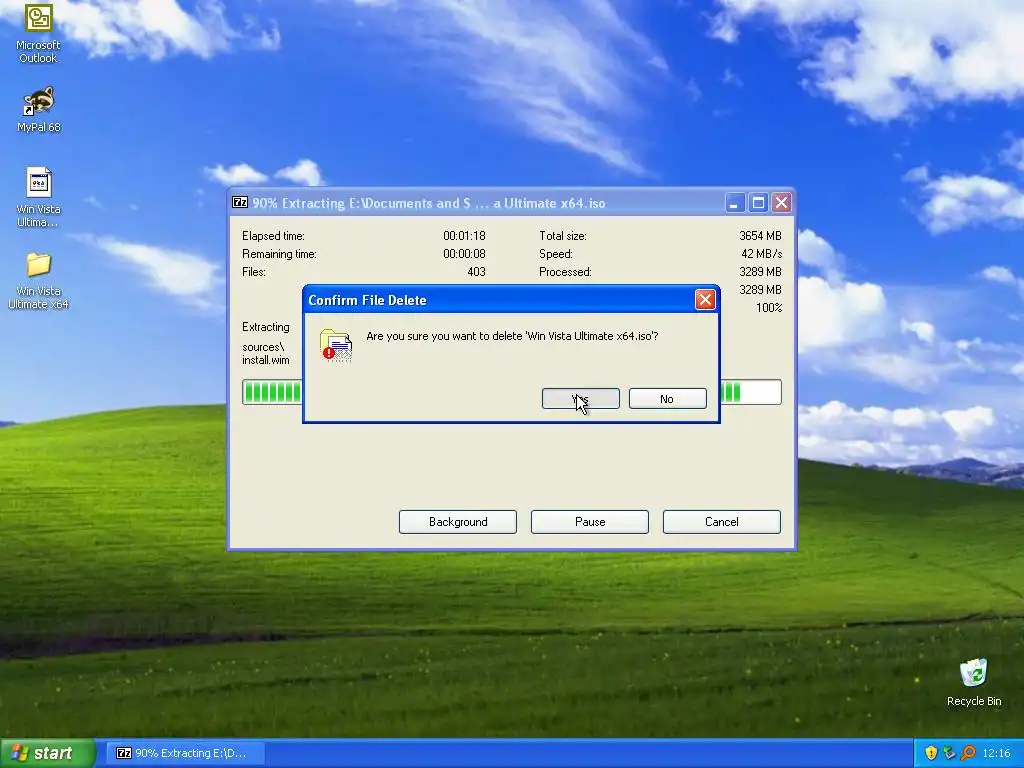
Task: Click No in Confirm File Delete
Action: [667, 398]
